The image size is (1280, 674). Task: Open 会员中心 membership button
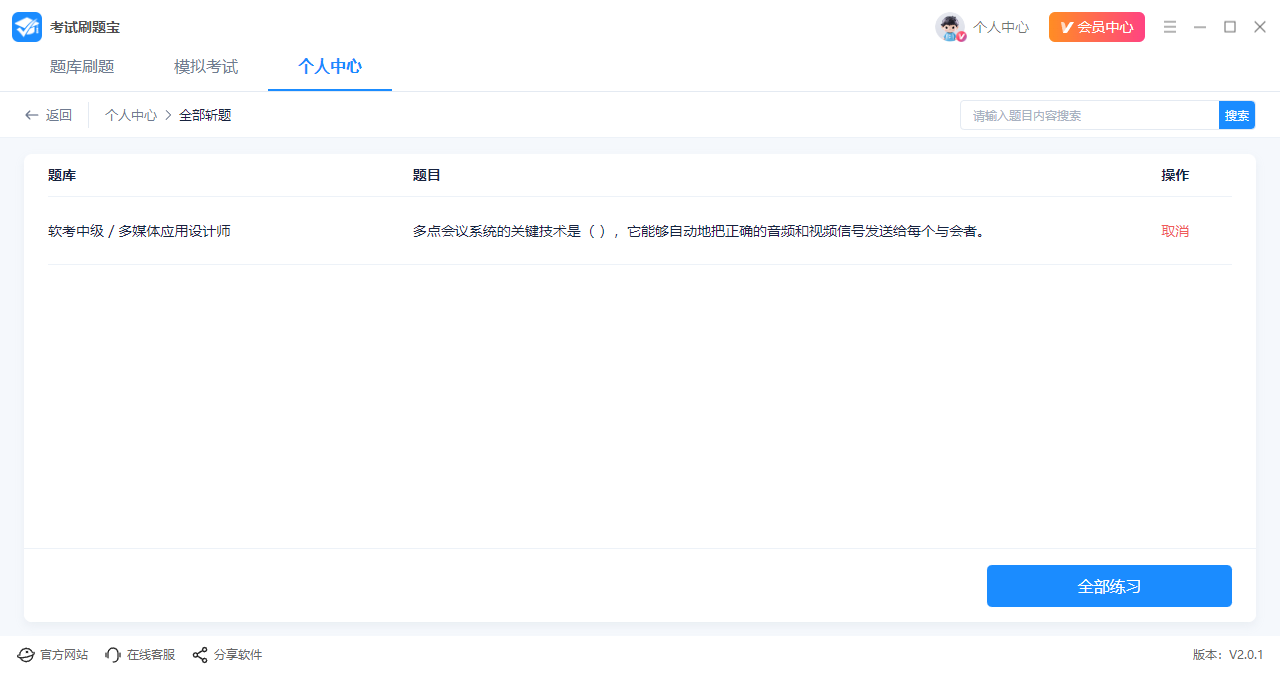click(1097, 27)
